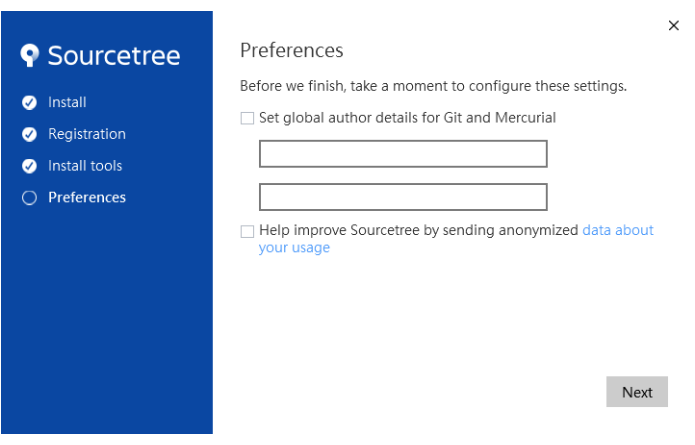The width and height of the screenshot is (695, 445).
Task: Click the Set global author details label
Action: click(x=407, y=118)
